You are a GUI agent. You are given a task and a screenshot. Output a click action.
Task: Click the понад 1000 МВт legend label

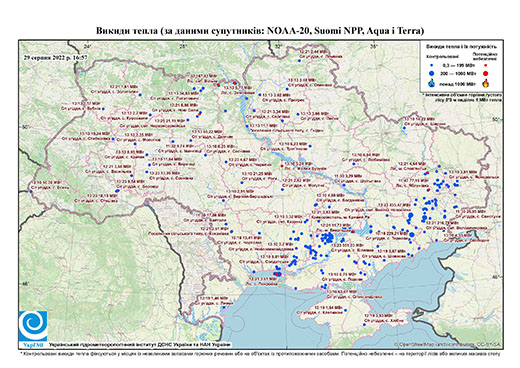tap(459, 83)
